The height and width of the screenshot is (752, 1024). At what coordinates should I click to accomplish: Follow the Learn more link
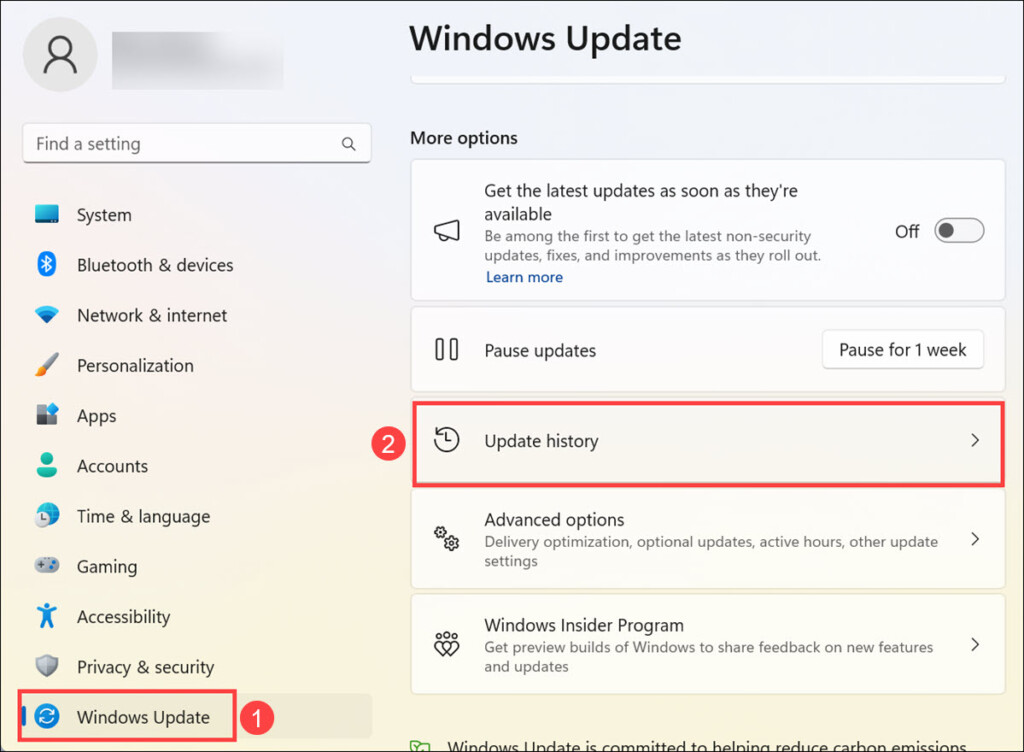click(x=524, y=277)
